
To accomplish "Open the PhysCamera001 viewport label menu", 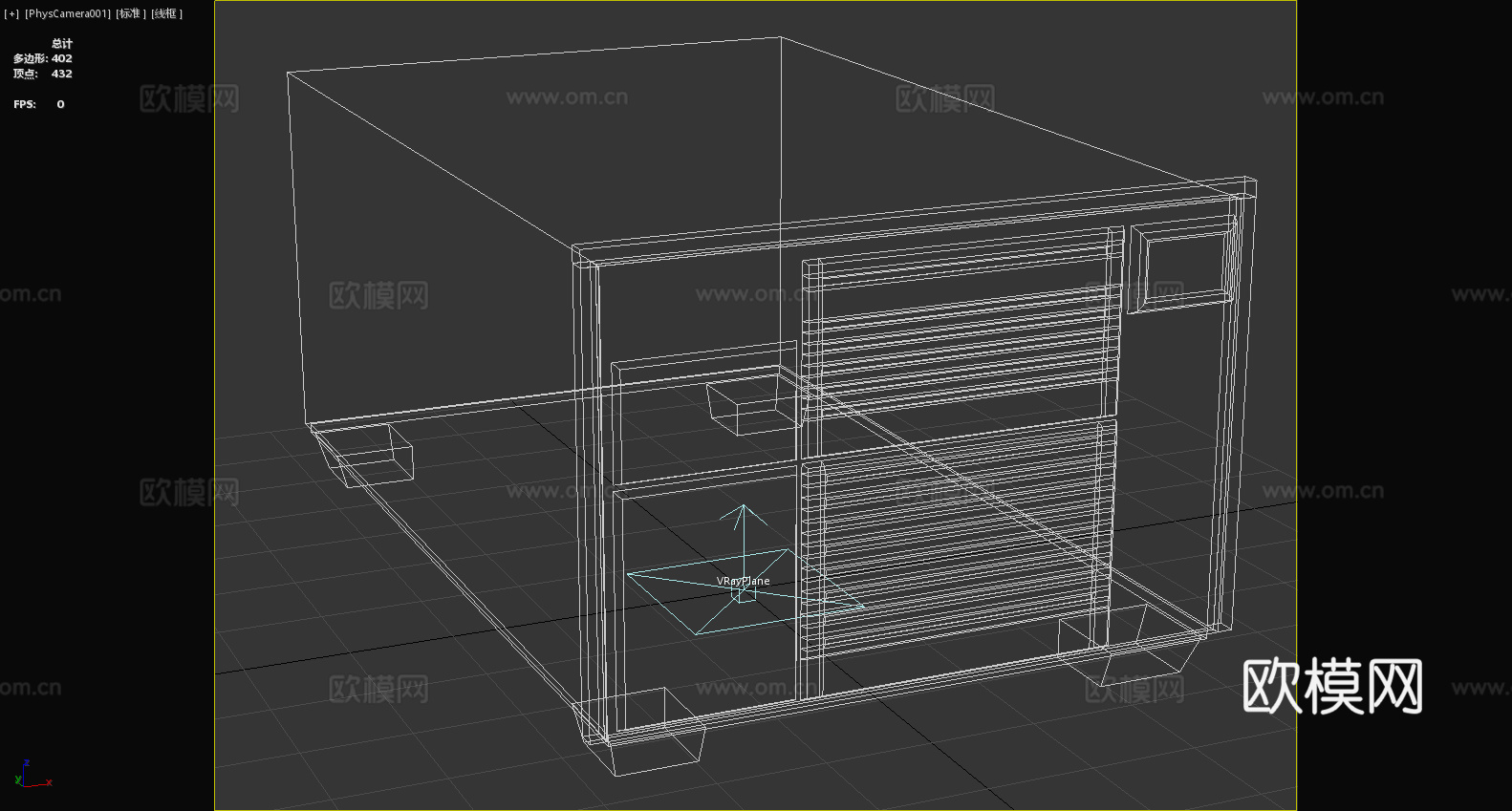I will click(x=67, y=13).
